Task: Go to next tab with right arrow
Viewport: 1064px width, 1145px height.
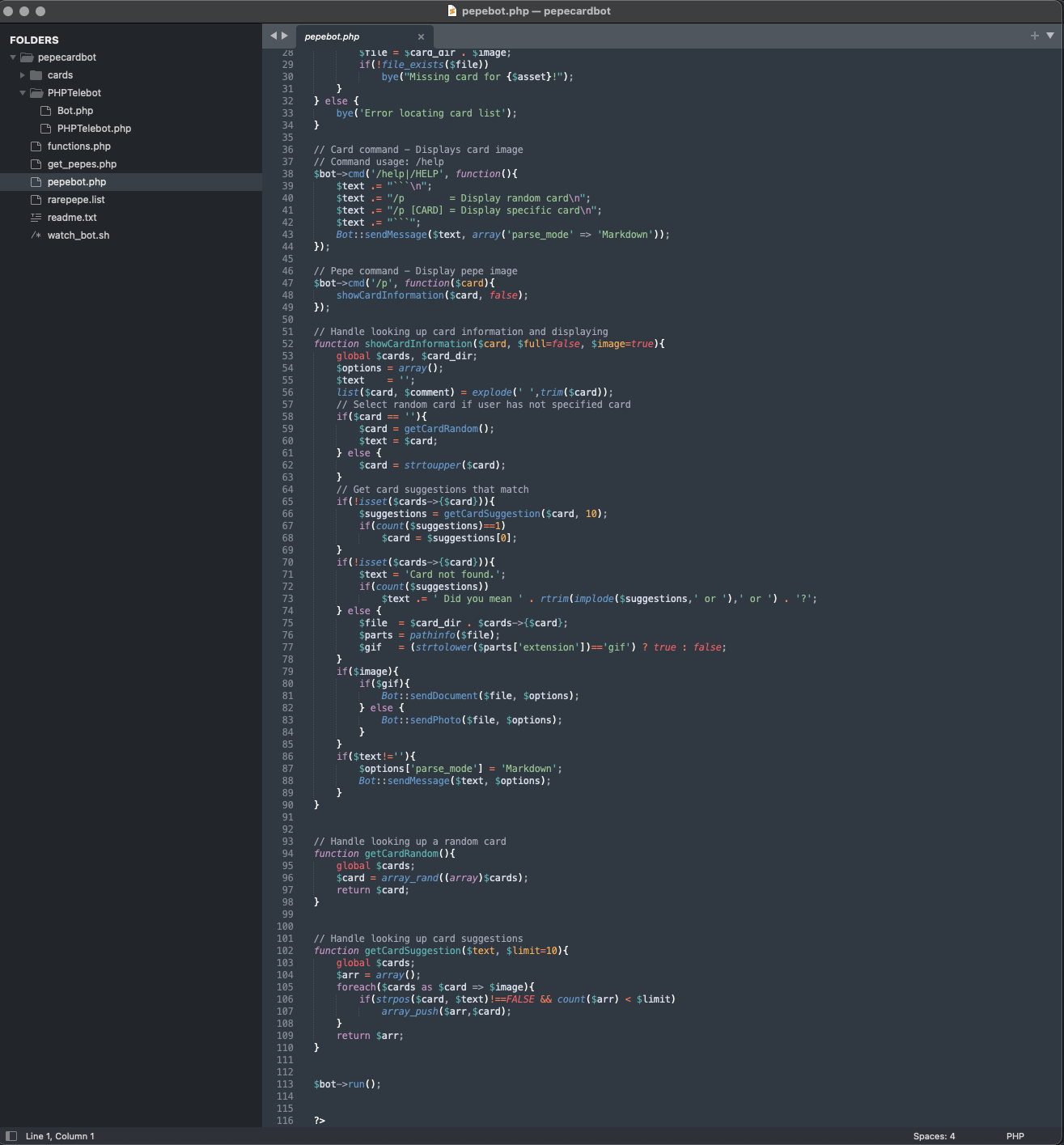Action: 285,36
